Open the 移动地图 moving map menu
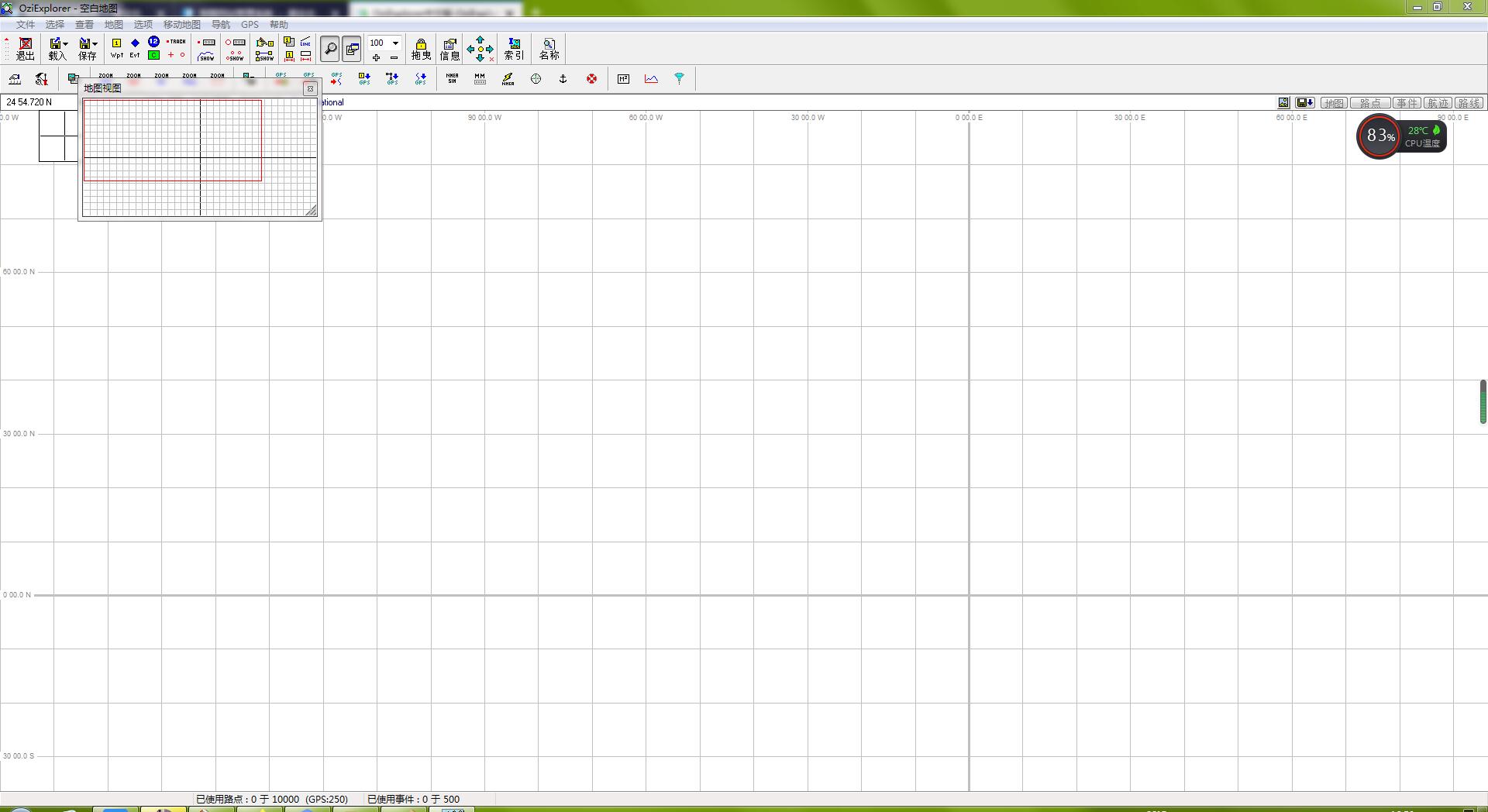Image resolution: width=1488 pixels, height=812 pixels. [x=182, y=25]
